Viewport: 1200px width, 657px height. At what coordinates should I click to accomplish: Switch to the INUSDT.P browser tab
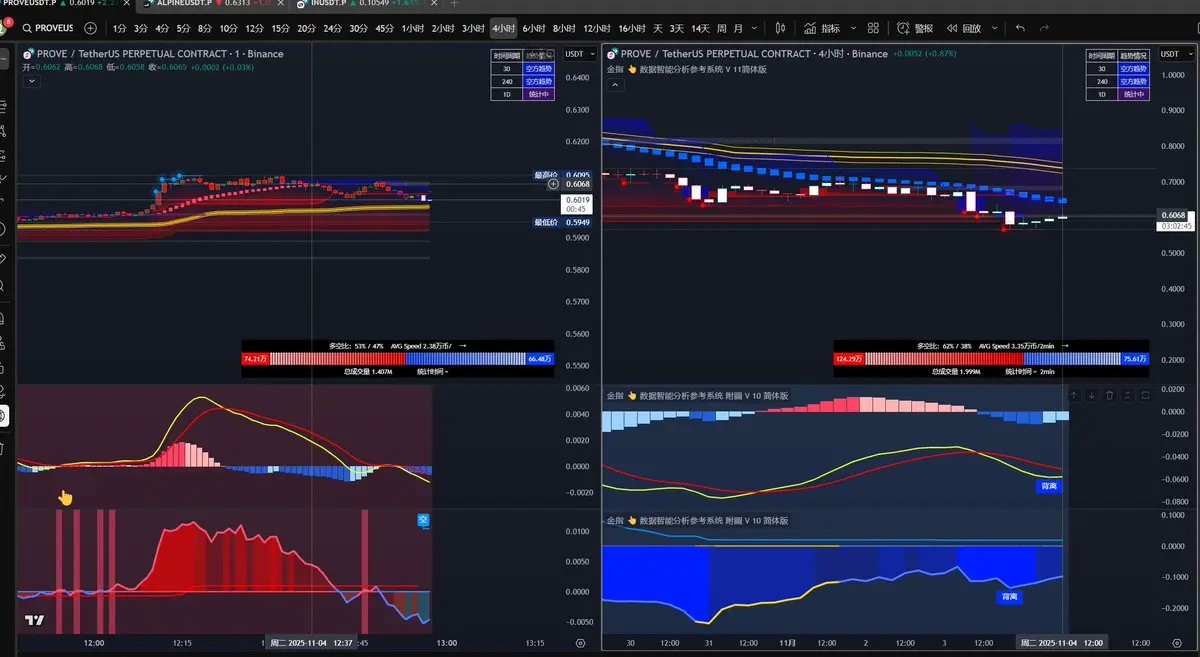click(365, 4)
